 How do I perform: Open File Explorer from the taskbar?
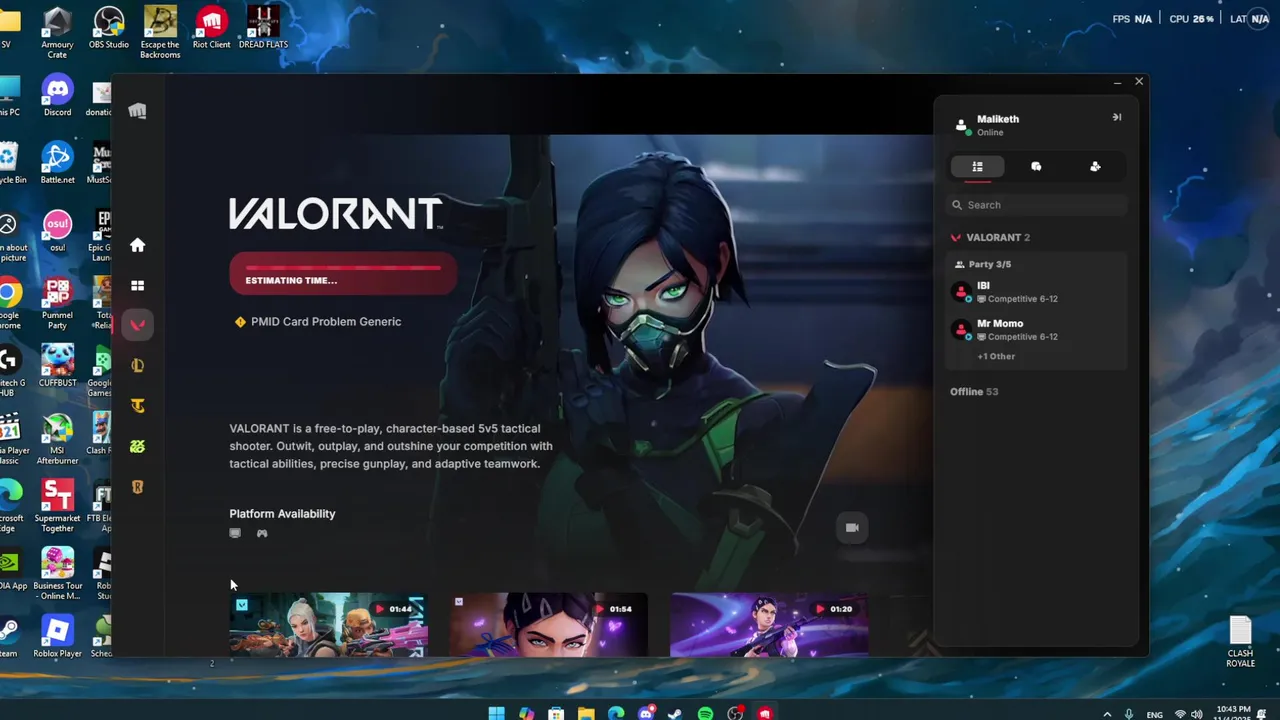tap(586, 713)
